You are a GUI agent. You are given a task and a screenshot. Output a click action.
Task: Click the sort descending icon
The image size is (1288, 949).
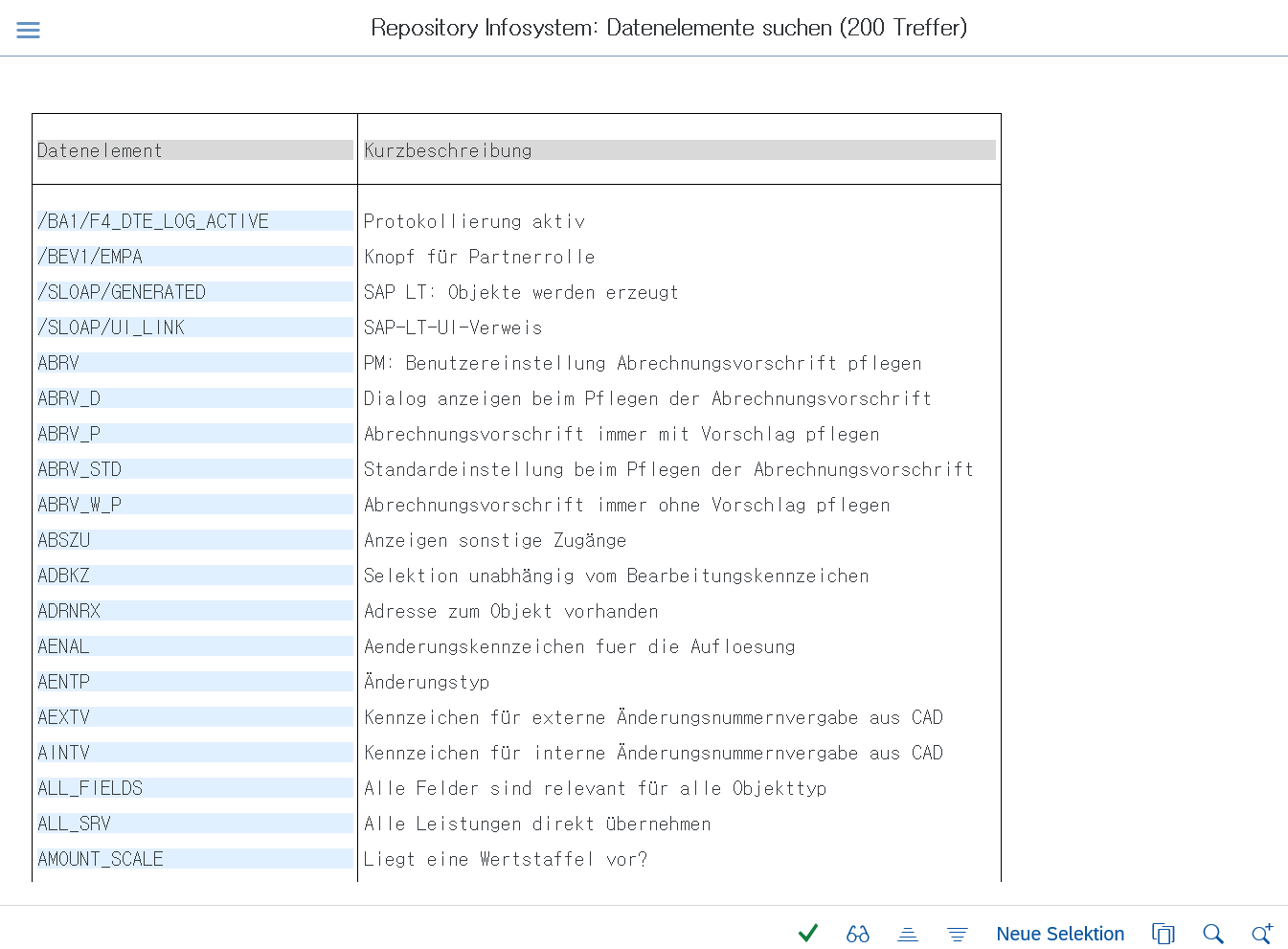coord(958,934)
